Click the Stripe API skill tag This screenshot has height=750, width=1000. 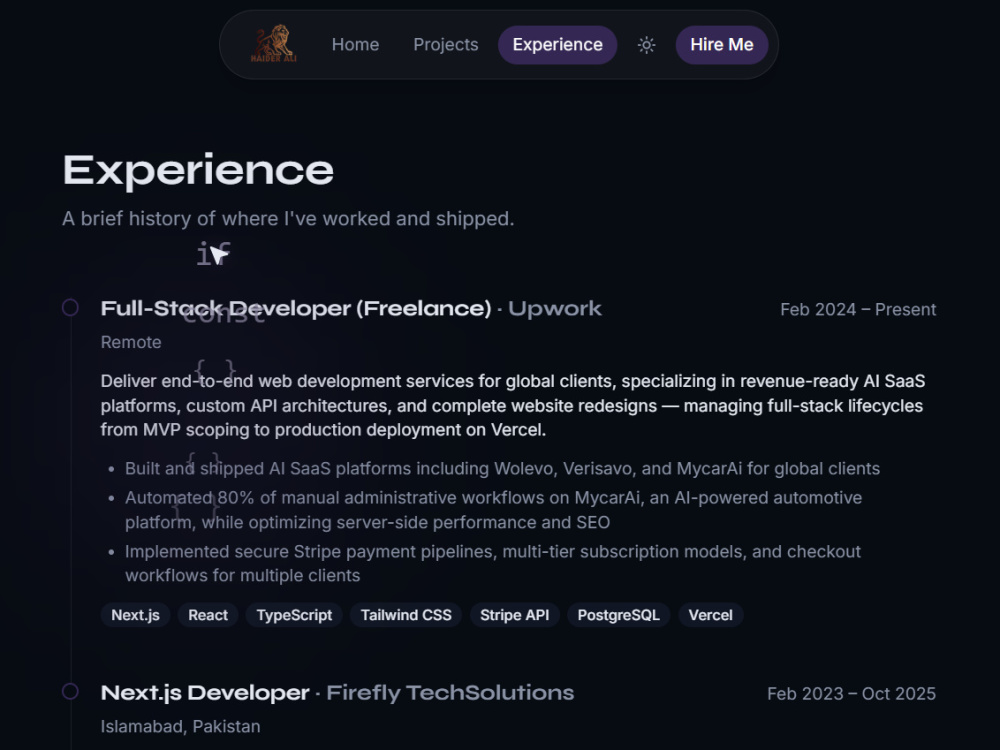point(514,615)
